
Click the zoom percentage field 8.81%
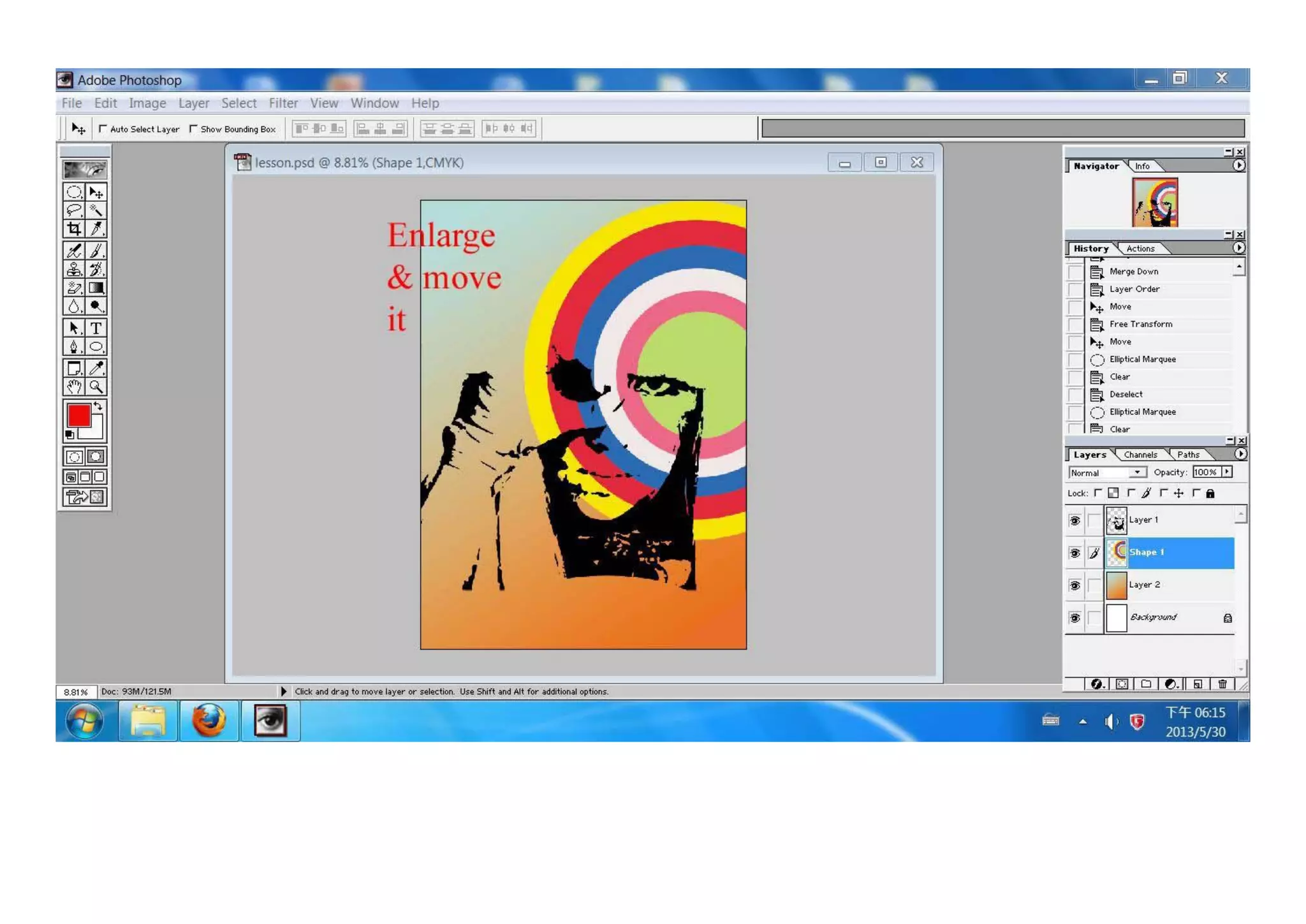click(x=76, y=692)
